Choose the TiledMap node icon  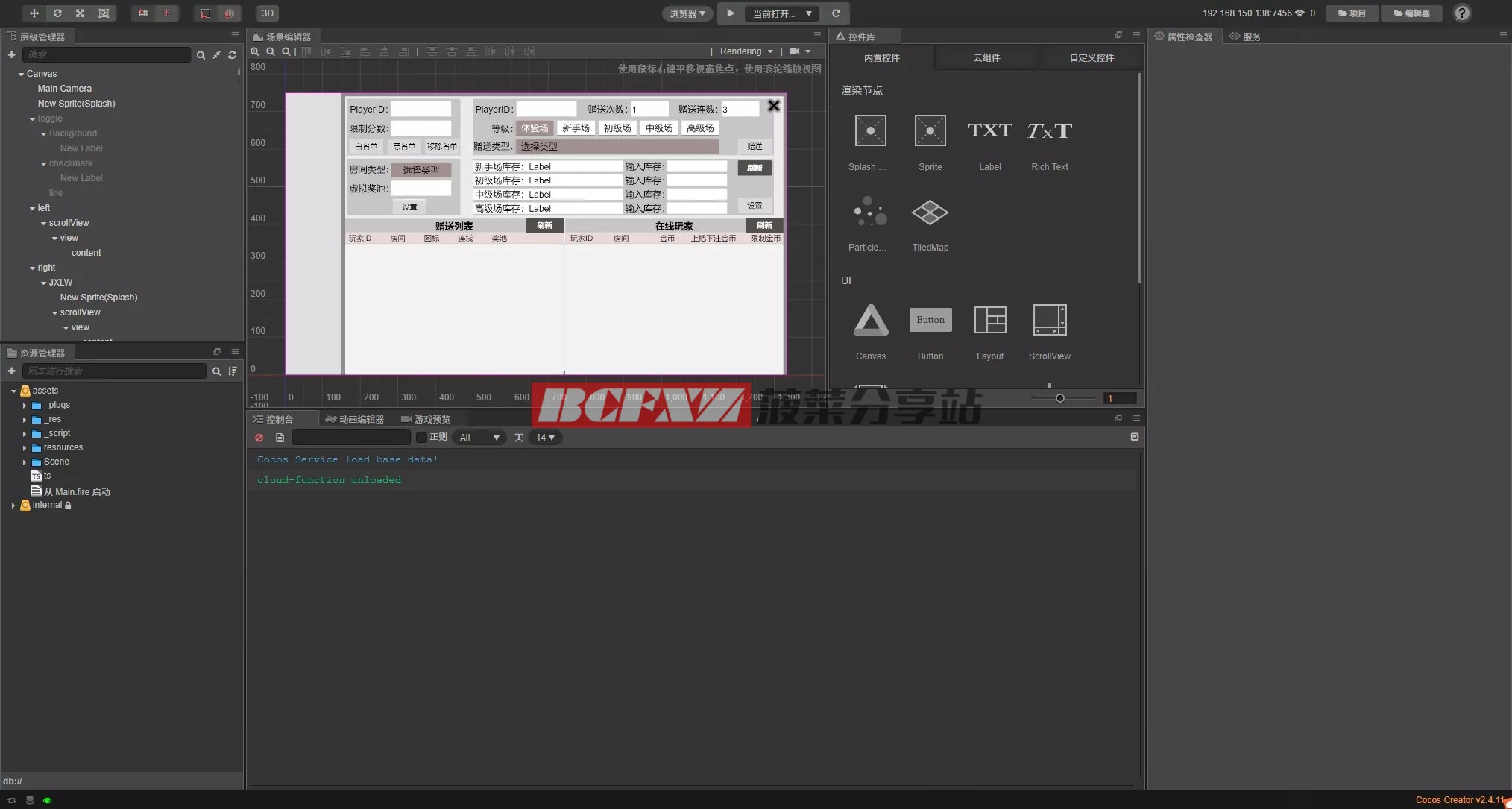tap(930, 213)
